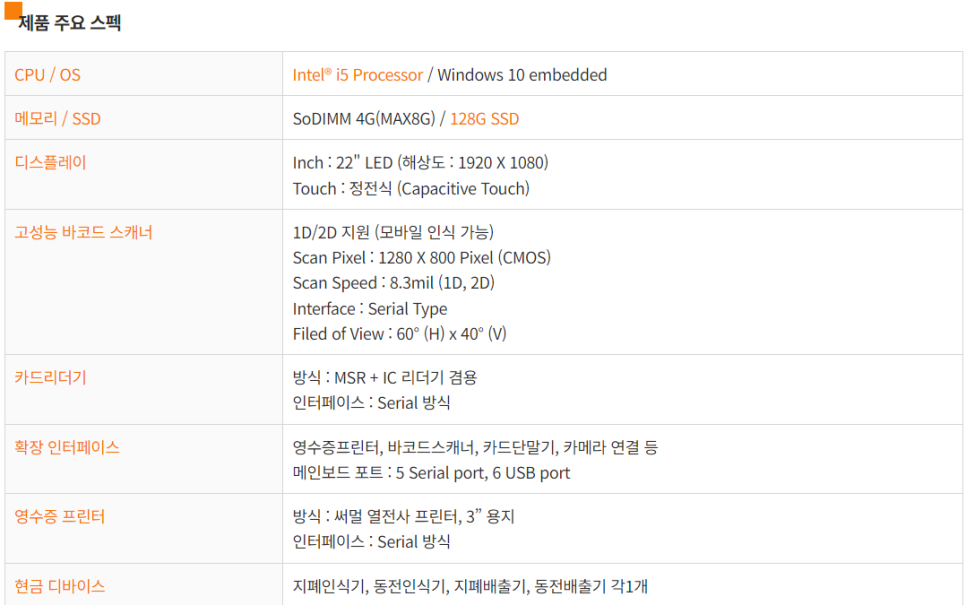
Task: Select the Scan Pixel 1280 X 800 line
Action: [x=421, y=258]
